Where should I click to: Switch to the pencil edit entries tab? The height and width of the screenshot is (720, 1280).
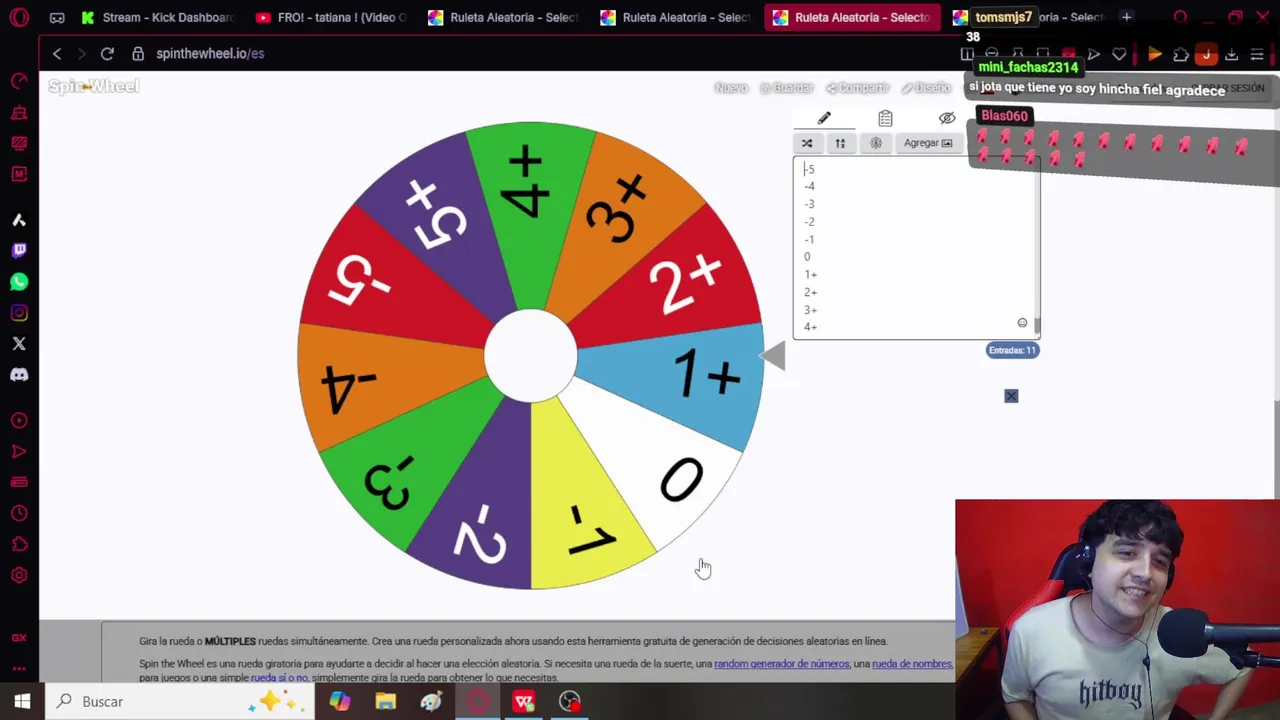824,119
